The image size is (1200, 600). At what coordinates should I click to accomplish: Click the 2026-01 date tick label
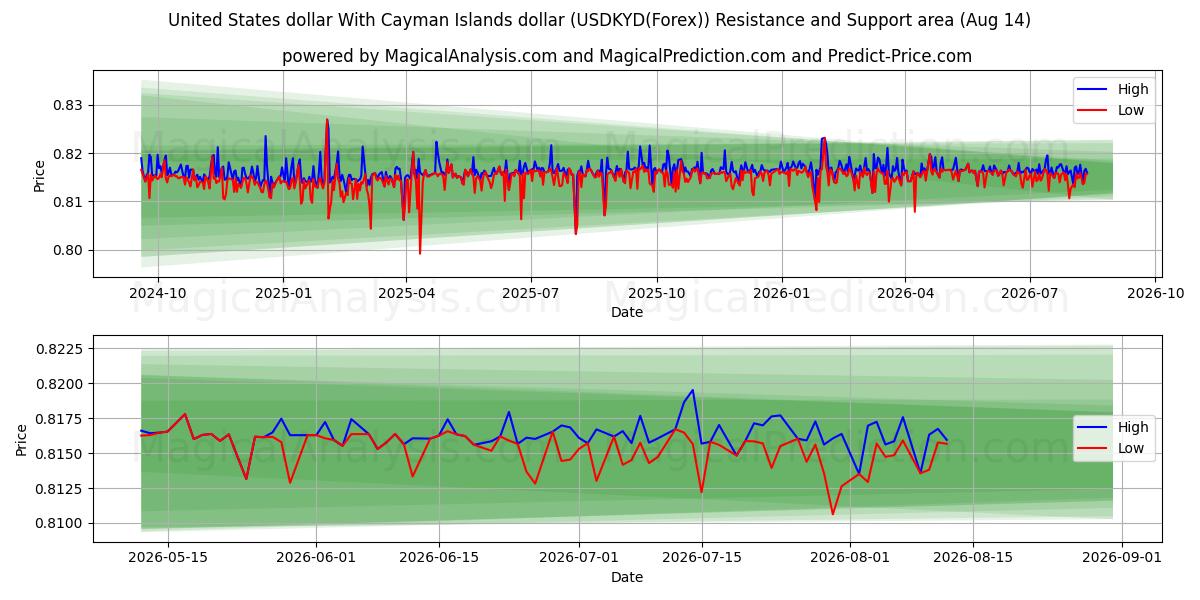781,295
